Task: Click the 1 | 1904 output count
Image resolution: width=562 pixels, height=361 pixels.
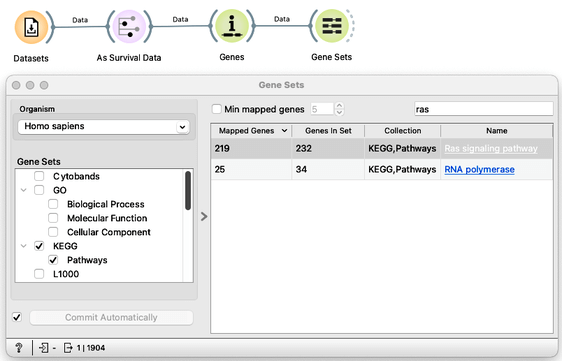Action: 91,348
